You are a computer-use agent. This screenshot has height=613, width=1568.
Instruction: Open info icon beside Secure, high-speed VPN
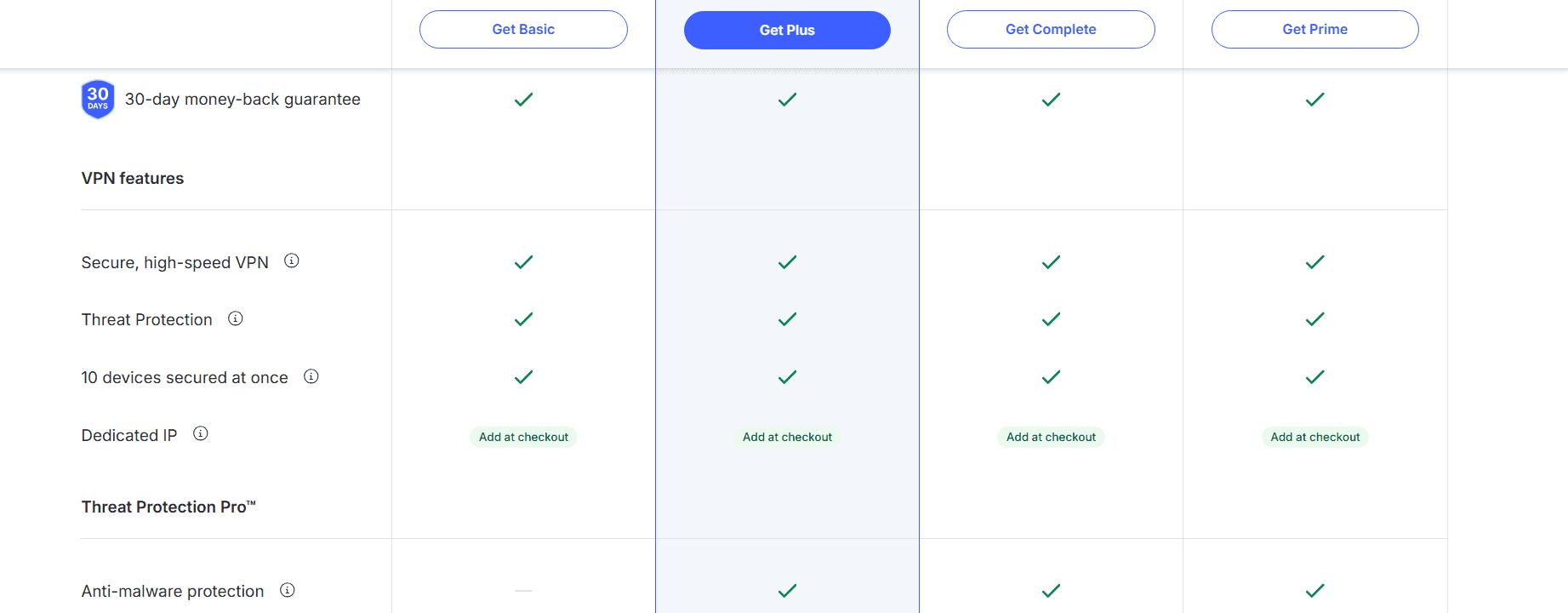click(292, 261)
